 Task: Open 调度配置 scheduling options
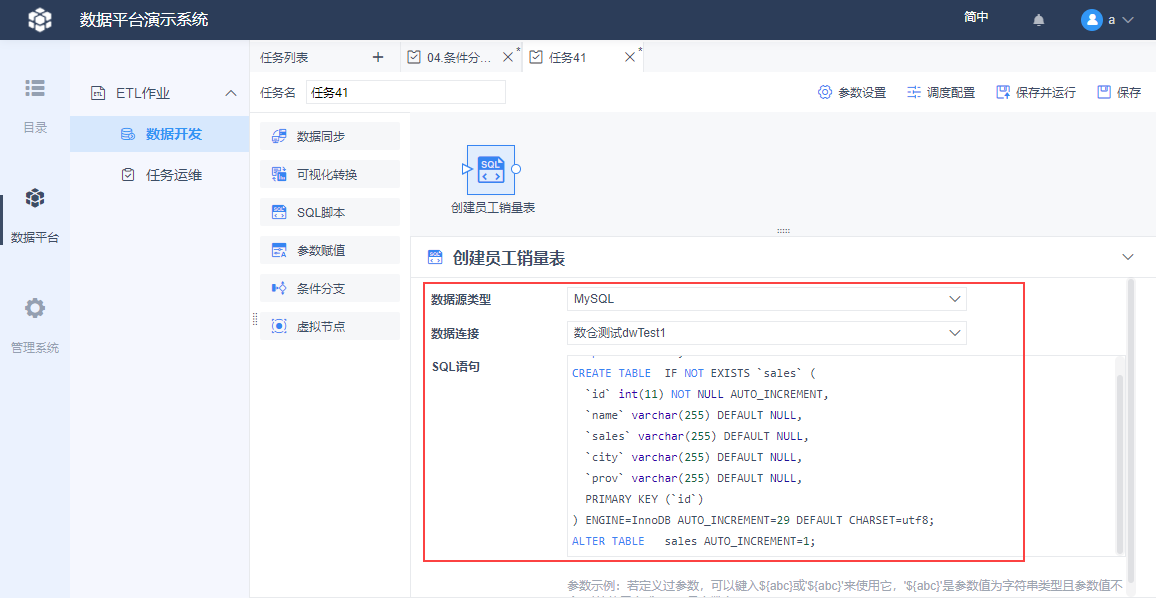941,92
